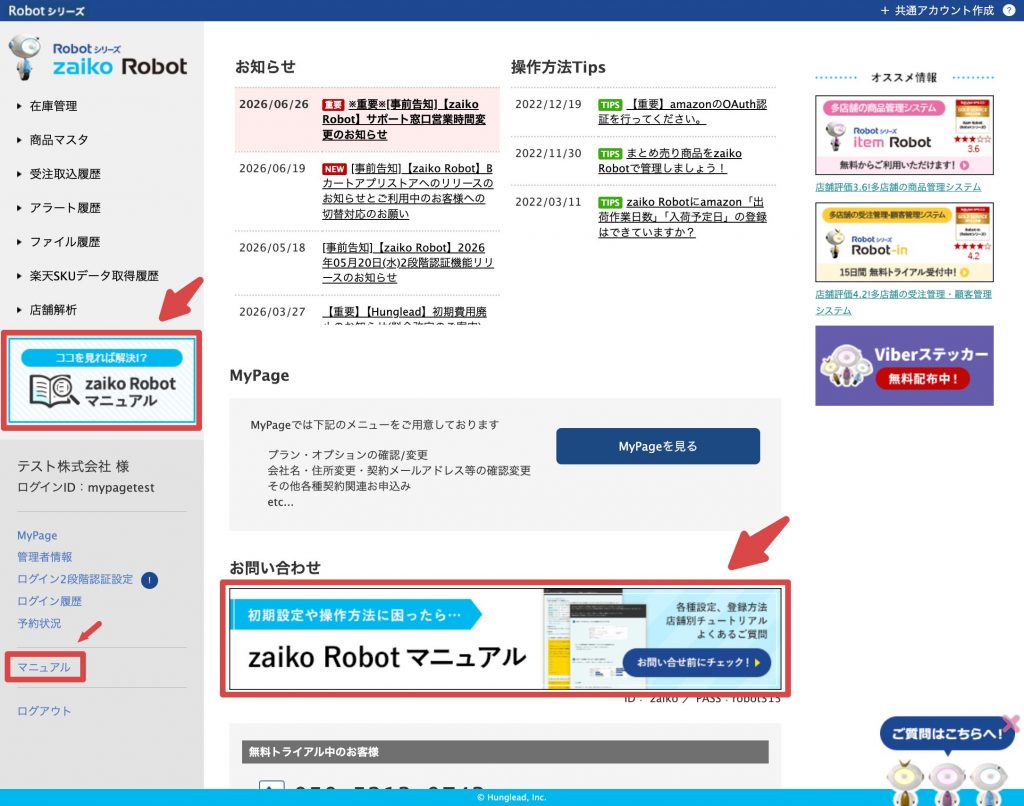The image size is (1024, 806).
Task: Expand the 受注取込履歴 menu
Action: click(x=65, y=174)
